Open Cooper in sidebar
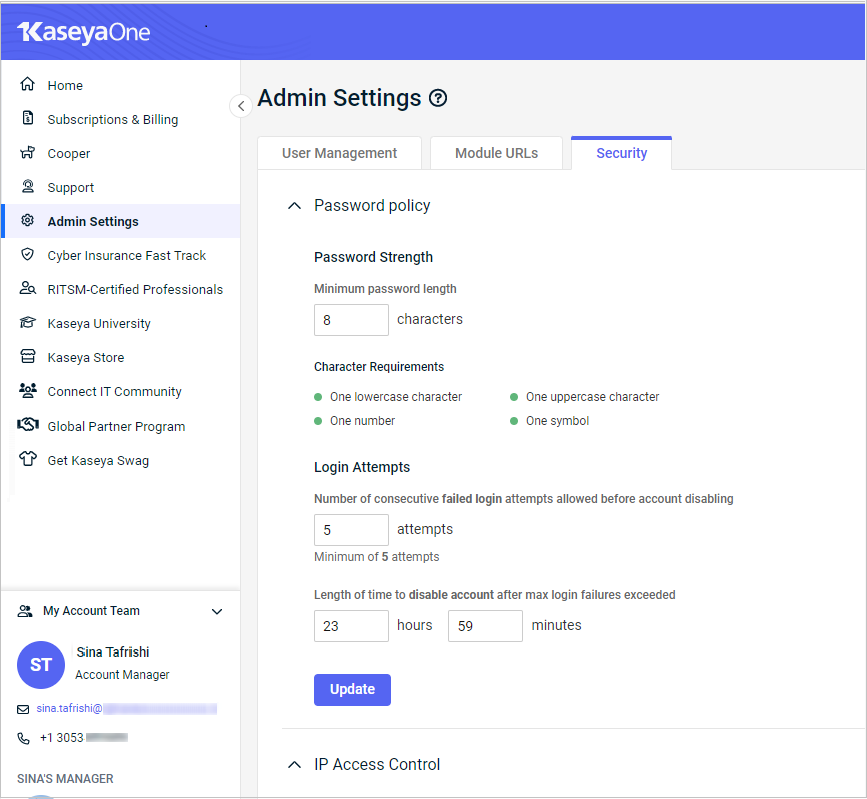 coord(69,154)
